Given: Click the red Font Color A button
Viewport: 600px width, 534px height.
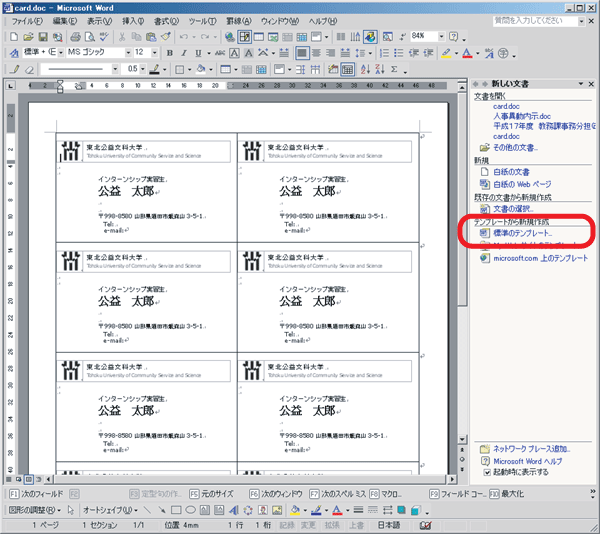Looking at the screenshot, I should (467, 53).
